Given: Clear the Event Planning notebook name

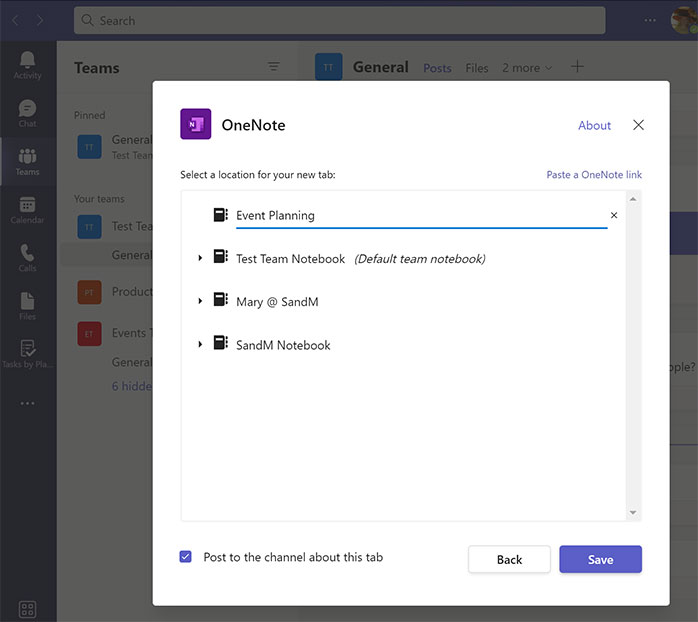Looking at the screenshot, I should click(614, 215).
